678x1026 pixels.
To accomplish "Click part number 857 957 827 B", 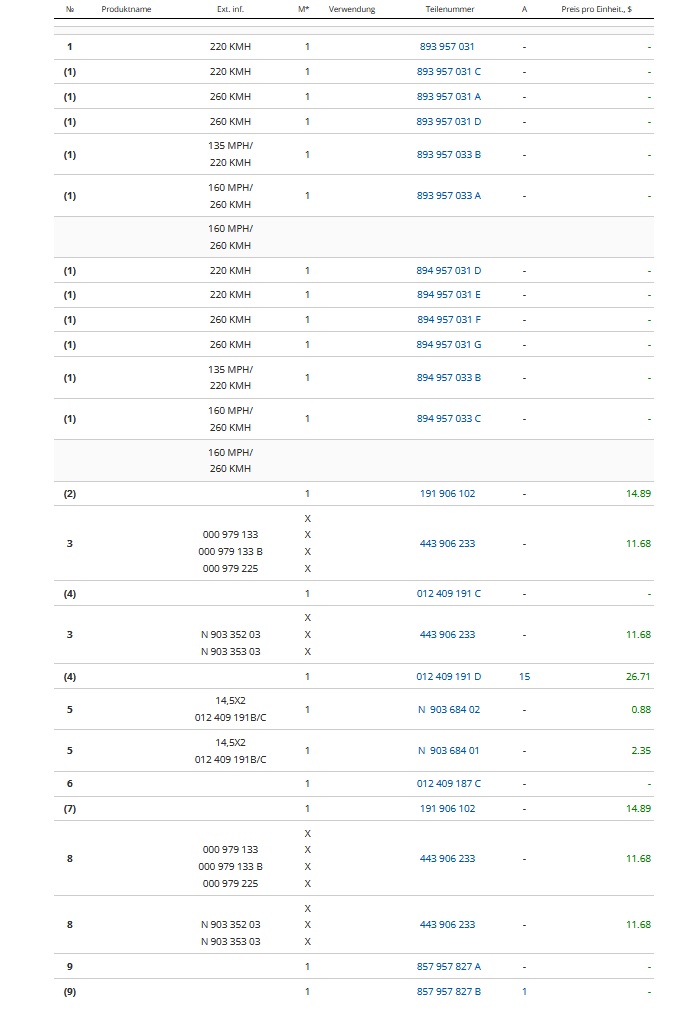I will coord(448,992).
